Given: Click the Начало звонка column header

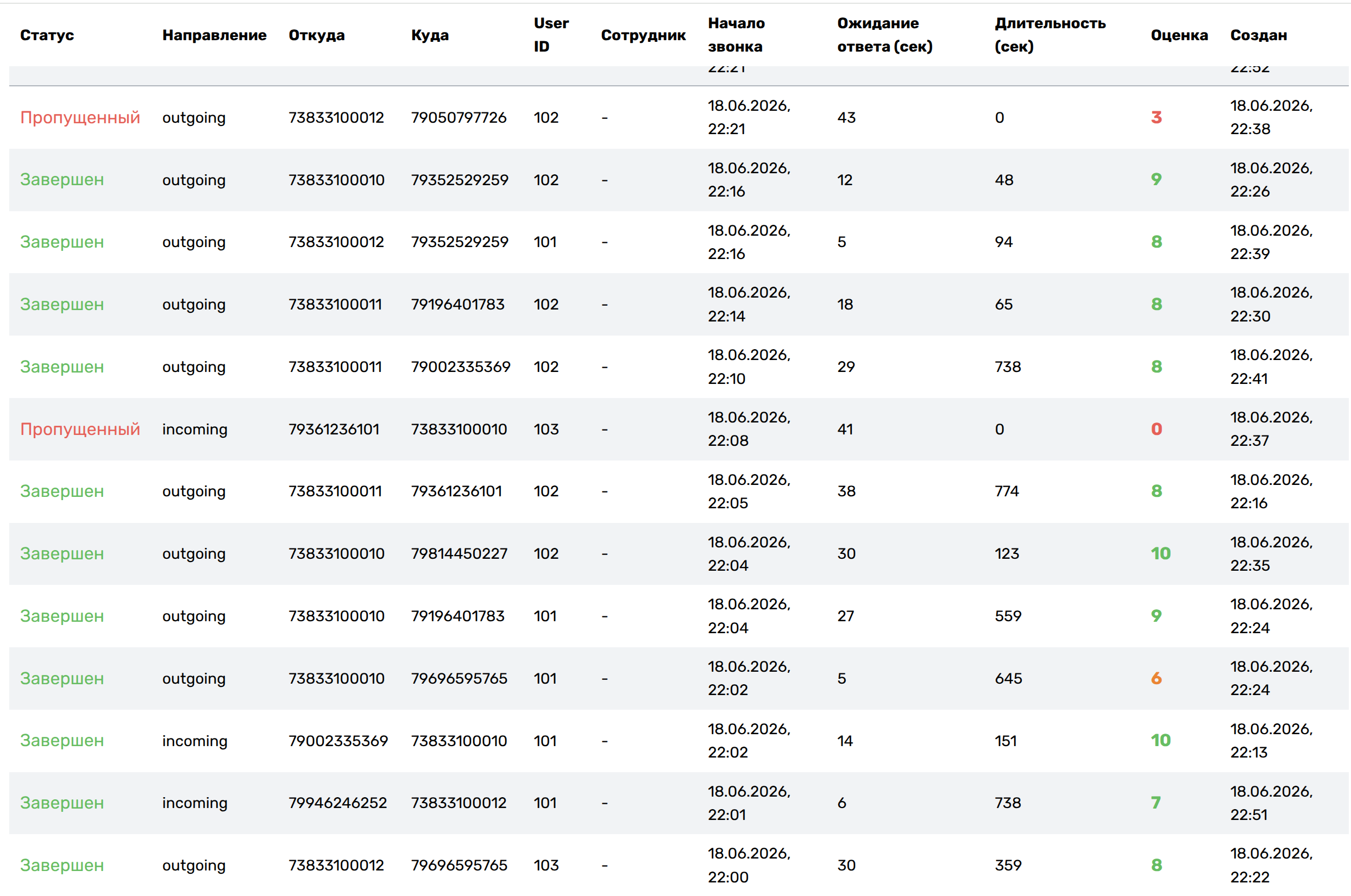Looking at the screenshot, I should 736,35.
